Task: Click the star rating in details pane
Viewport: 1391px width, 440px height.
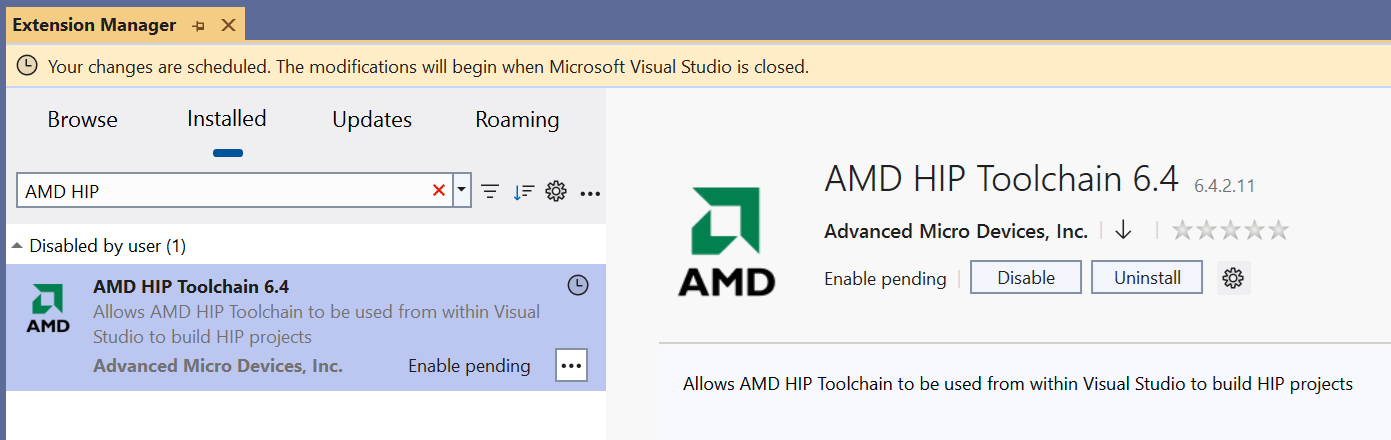Action: (x=1230, y=231)
